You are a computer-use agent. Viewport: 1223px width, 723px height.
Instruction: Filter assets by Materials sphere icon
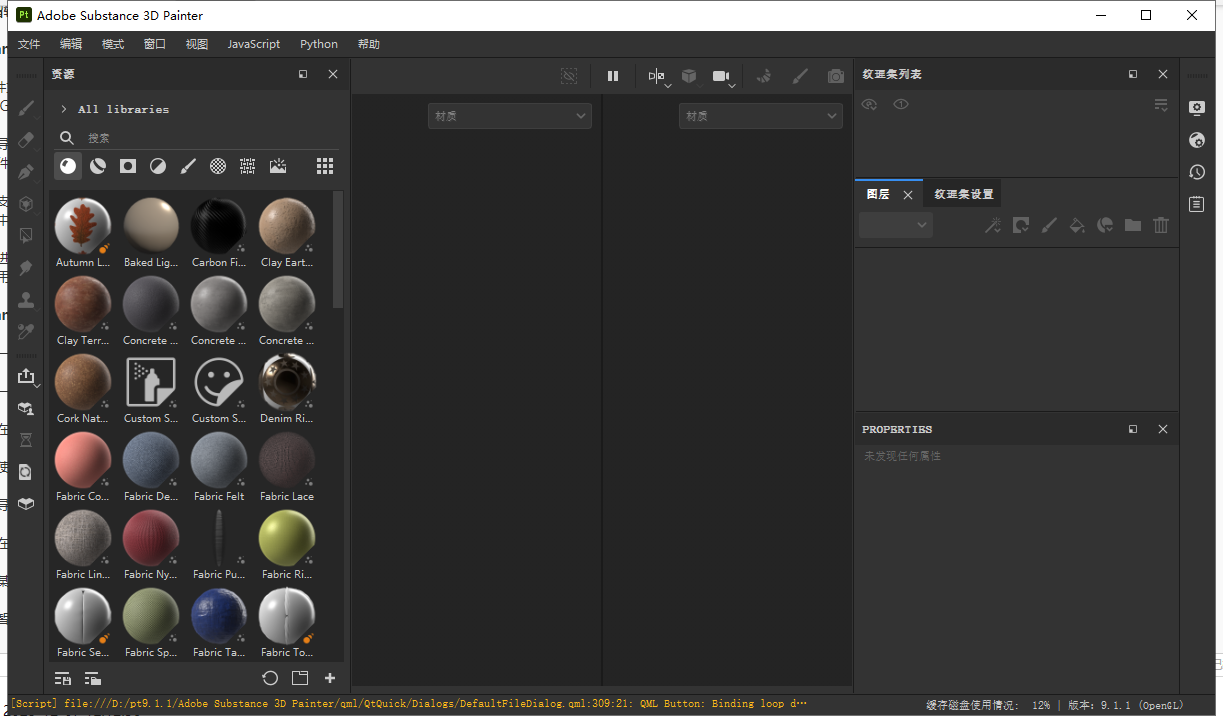tap(68, 166)
